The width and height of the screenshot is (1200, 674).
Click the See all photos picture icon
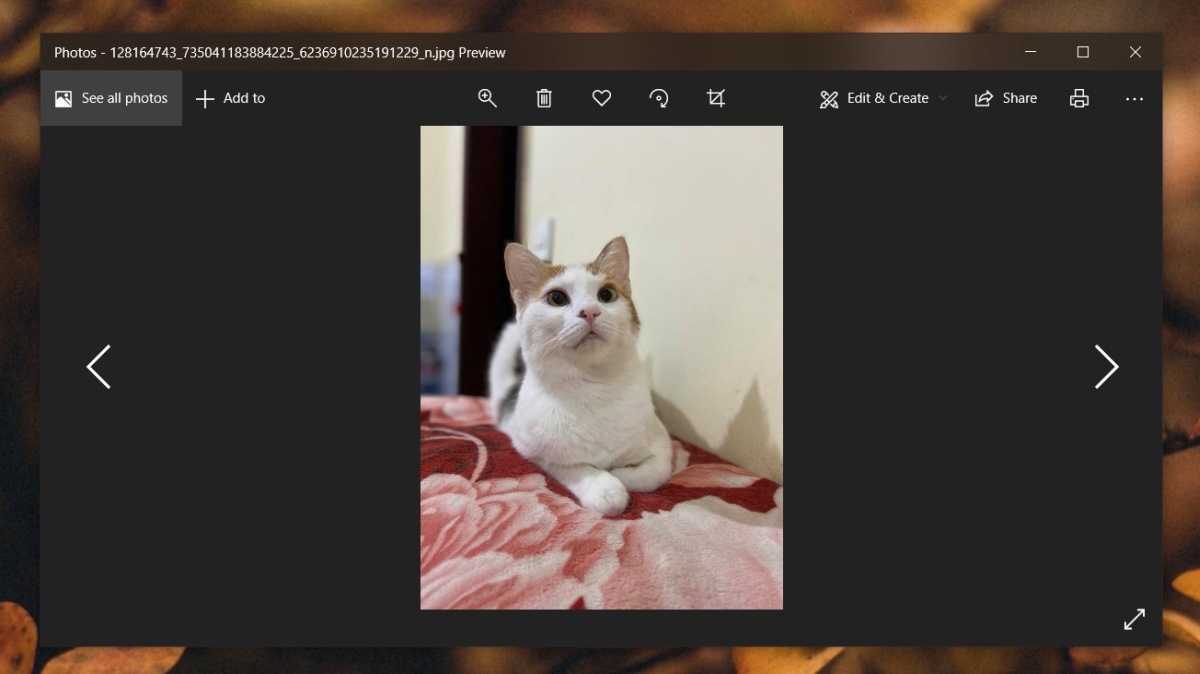63,98
